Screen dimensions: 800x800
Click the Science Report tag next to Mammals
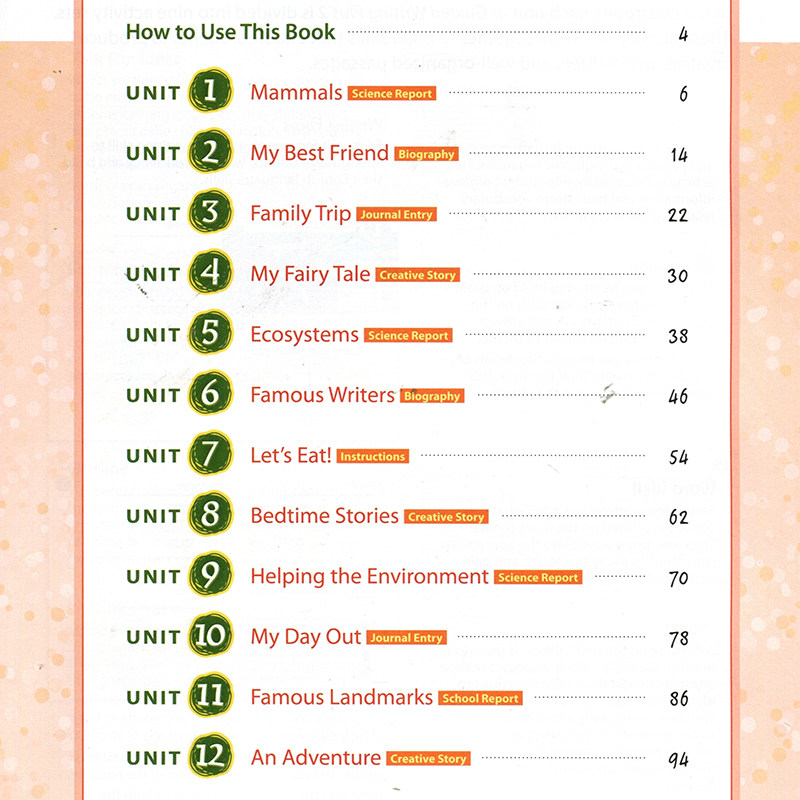pyautogui.click(x=391, y=94)
